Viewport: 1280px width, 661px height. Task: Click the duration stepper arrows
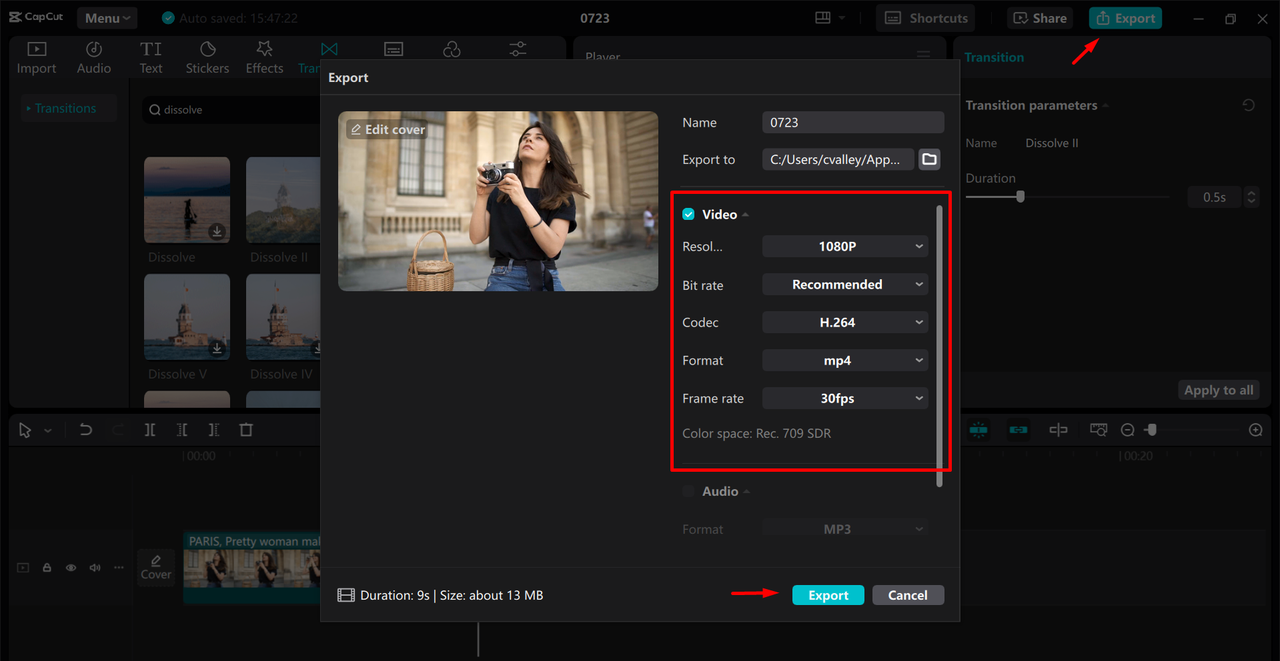click(1251, 197)
